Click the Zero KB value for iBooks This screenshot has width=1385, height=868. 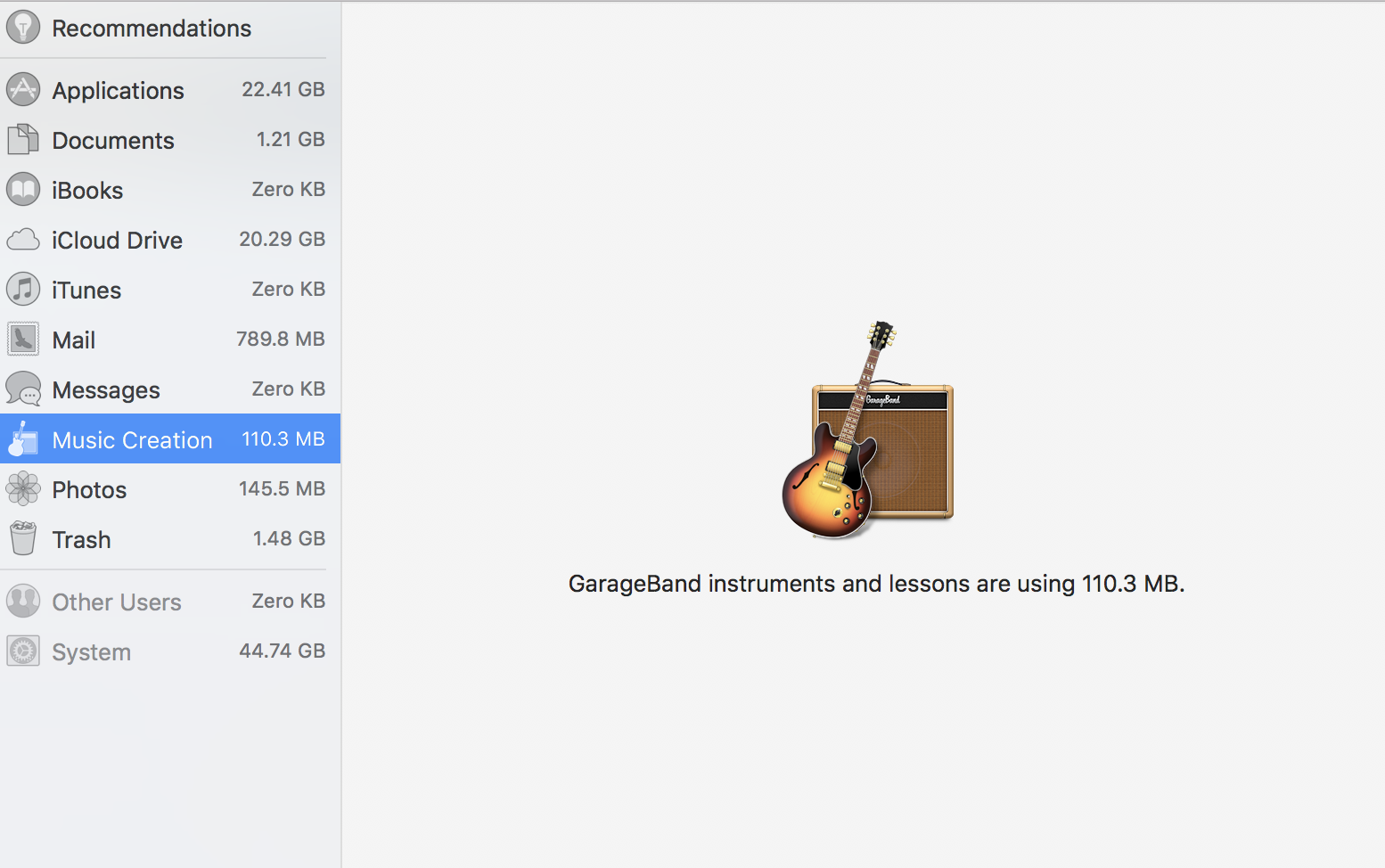[x=289, y=189]
